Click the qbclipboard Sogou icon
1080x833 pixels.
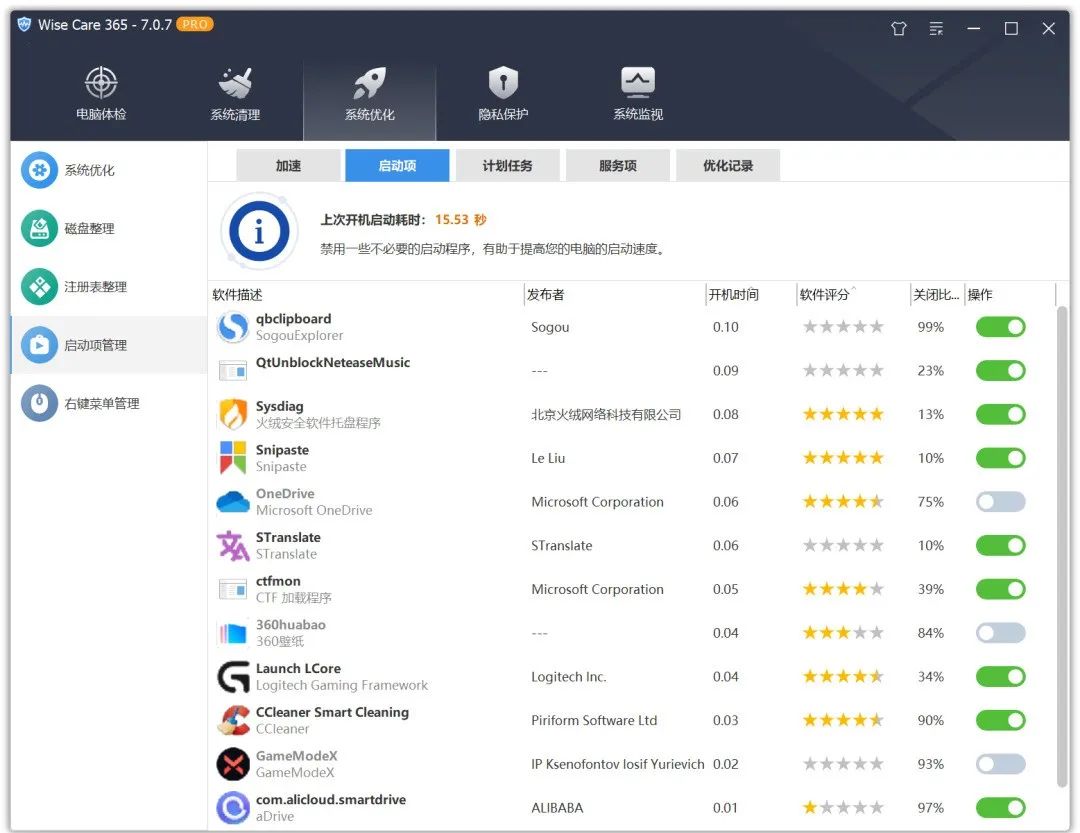click(233, 327)
